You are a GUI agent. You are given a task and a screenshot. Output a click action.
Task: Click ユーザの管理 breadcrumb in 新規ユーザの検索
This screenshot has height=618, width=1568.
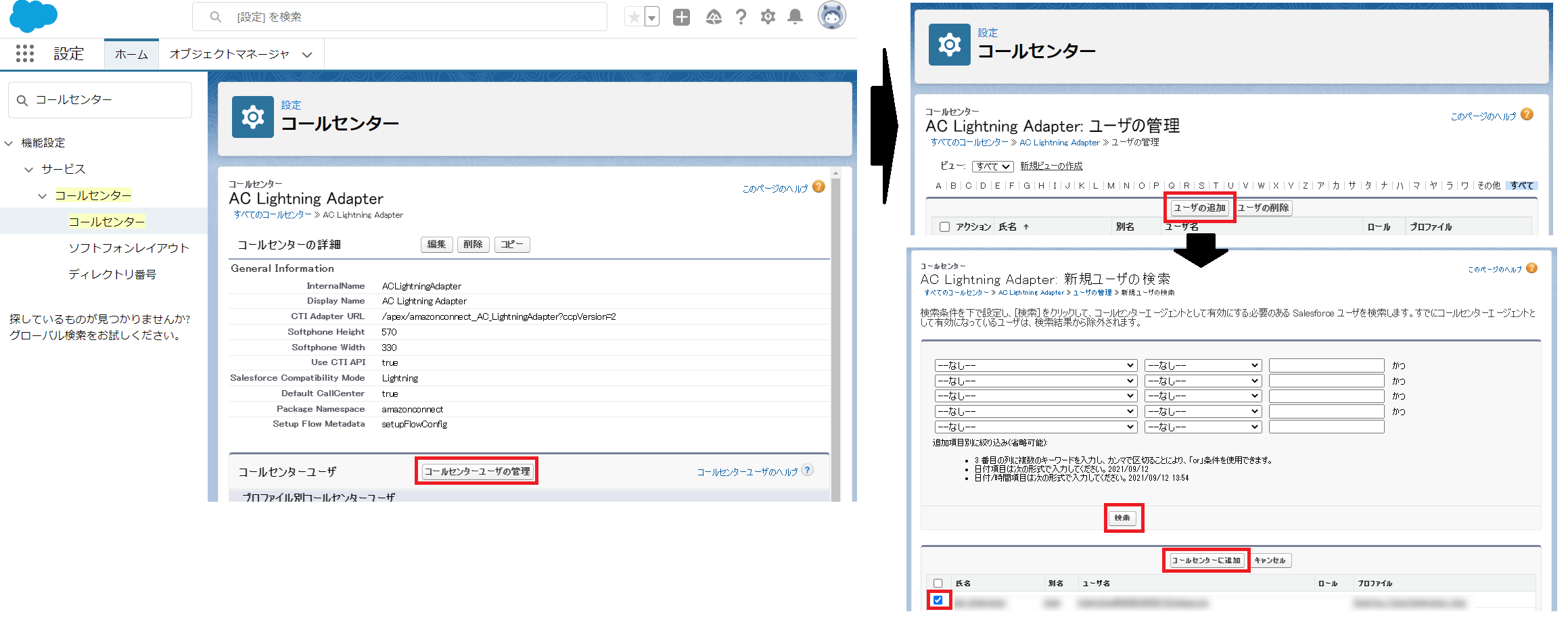[1092, 293]
